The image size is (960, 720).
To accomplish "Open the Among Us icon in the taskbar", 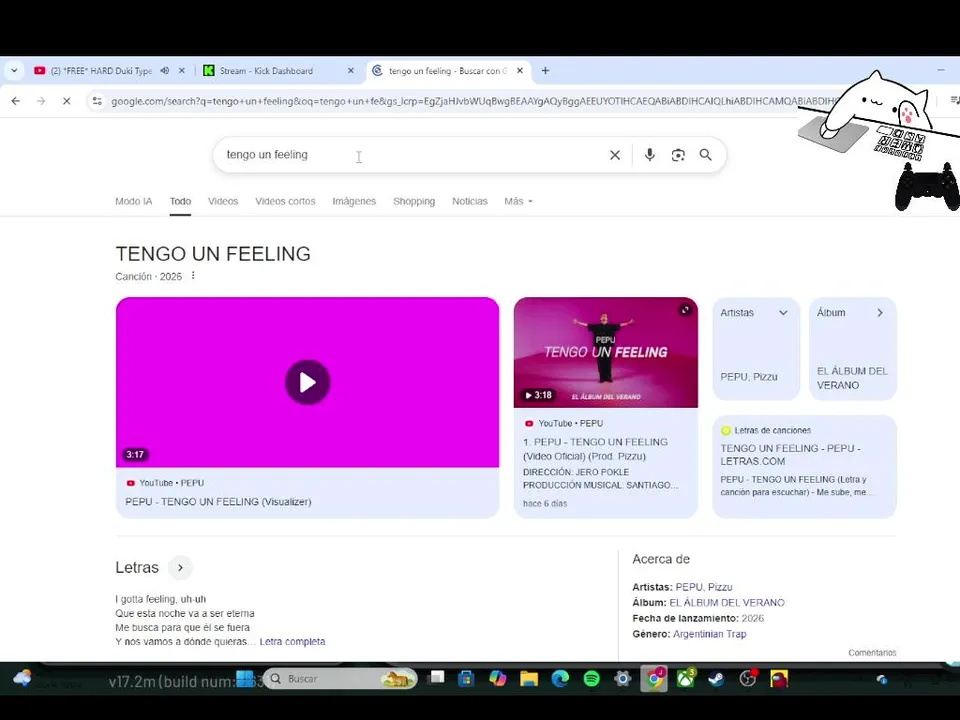I will tap(779, 679).
